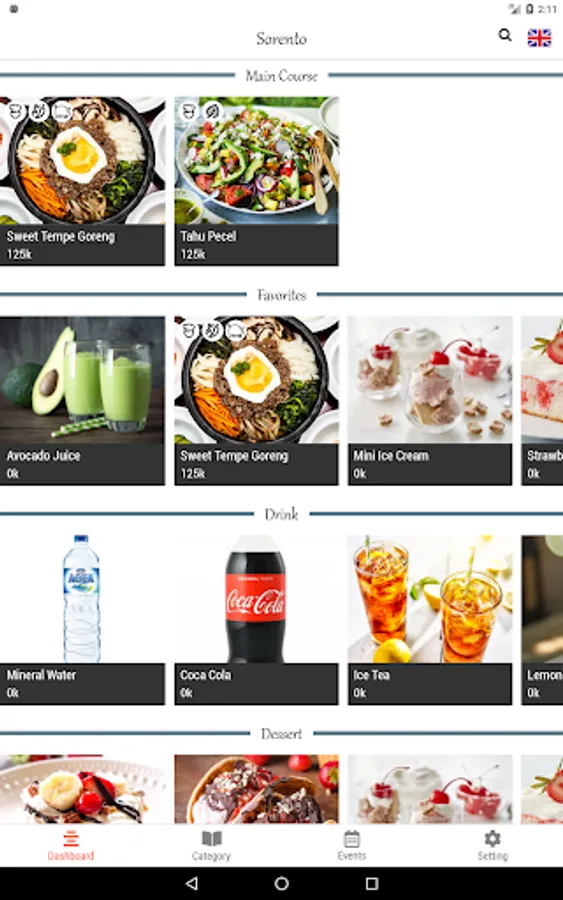563x900 pixels.
Task: Select chef hat icon on Tahu Pecel
Action: tap(189, 111)
